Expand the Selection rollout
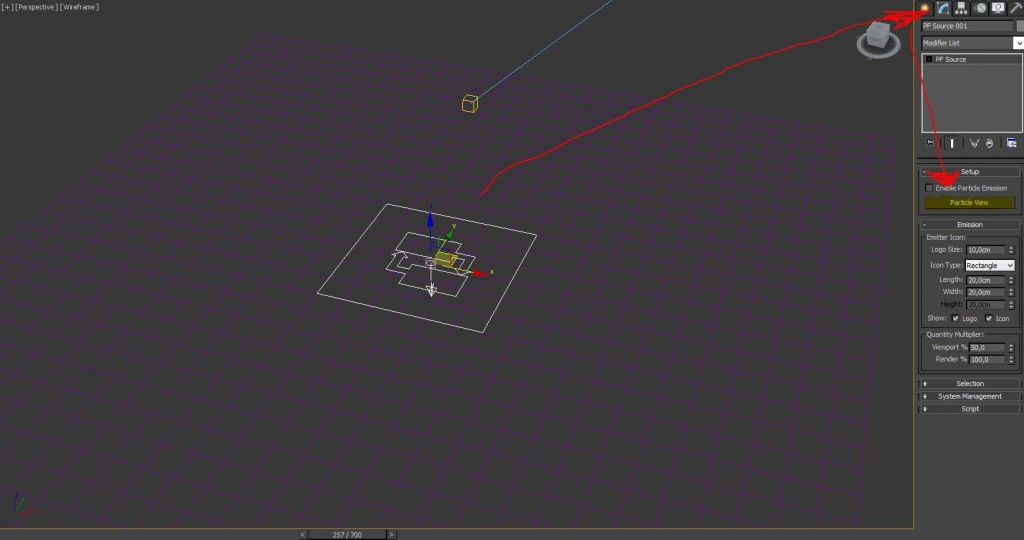 [969, 383]
